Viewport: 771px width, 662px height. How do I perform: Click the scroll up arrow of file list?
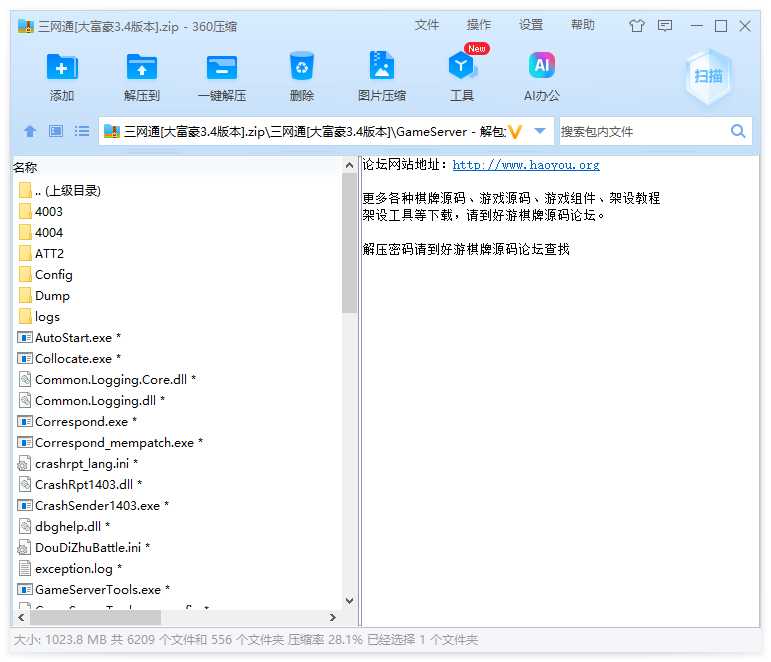point(349,165)
